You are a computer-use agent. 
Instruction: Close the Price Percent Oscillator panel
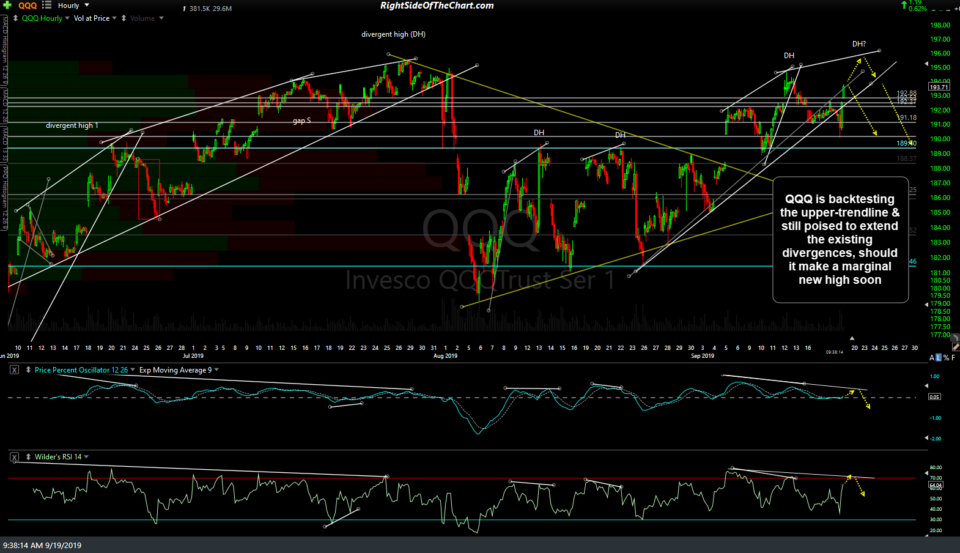pyautogui.click(x=14, y=370)
